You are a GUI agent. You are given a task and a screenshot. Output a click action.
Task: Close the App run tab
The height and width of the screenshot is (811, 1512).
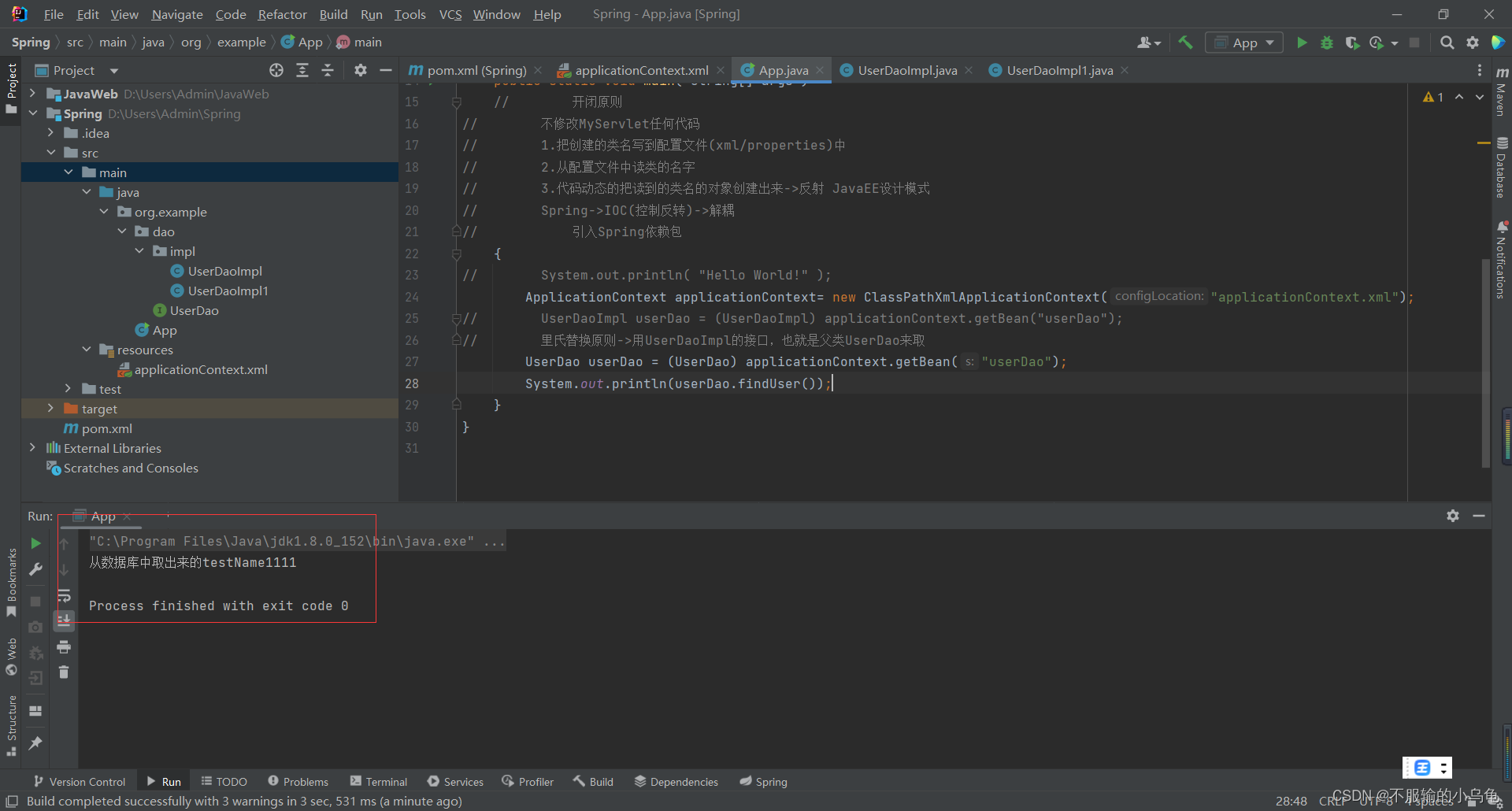point(127,517)
